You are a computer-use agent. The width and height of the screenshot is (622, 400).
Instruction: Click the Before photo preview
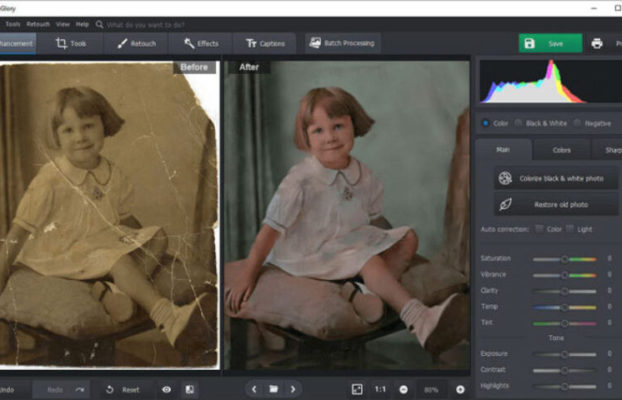coord(109,214)
